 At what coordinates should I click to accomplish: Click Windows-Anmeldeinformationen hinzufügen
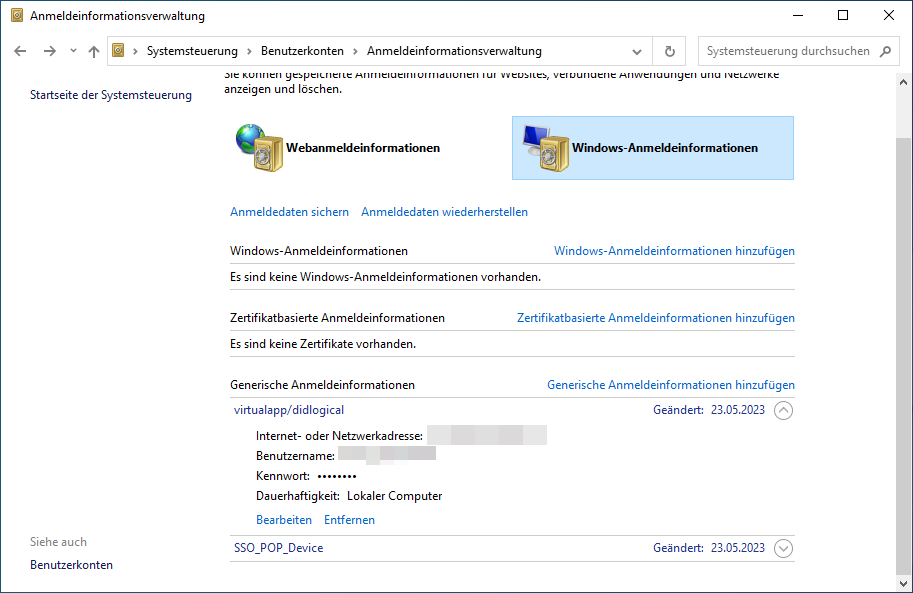click(674, 251)
